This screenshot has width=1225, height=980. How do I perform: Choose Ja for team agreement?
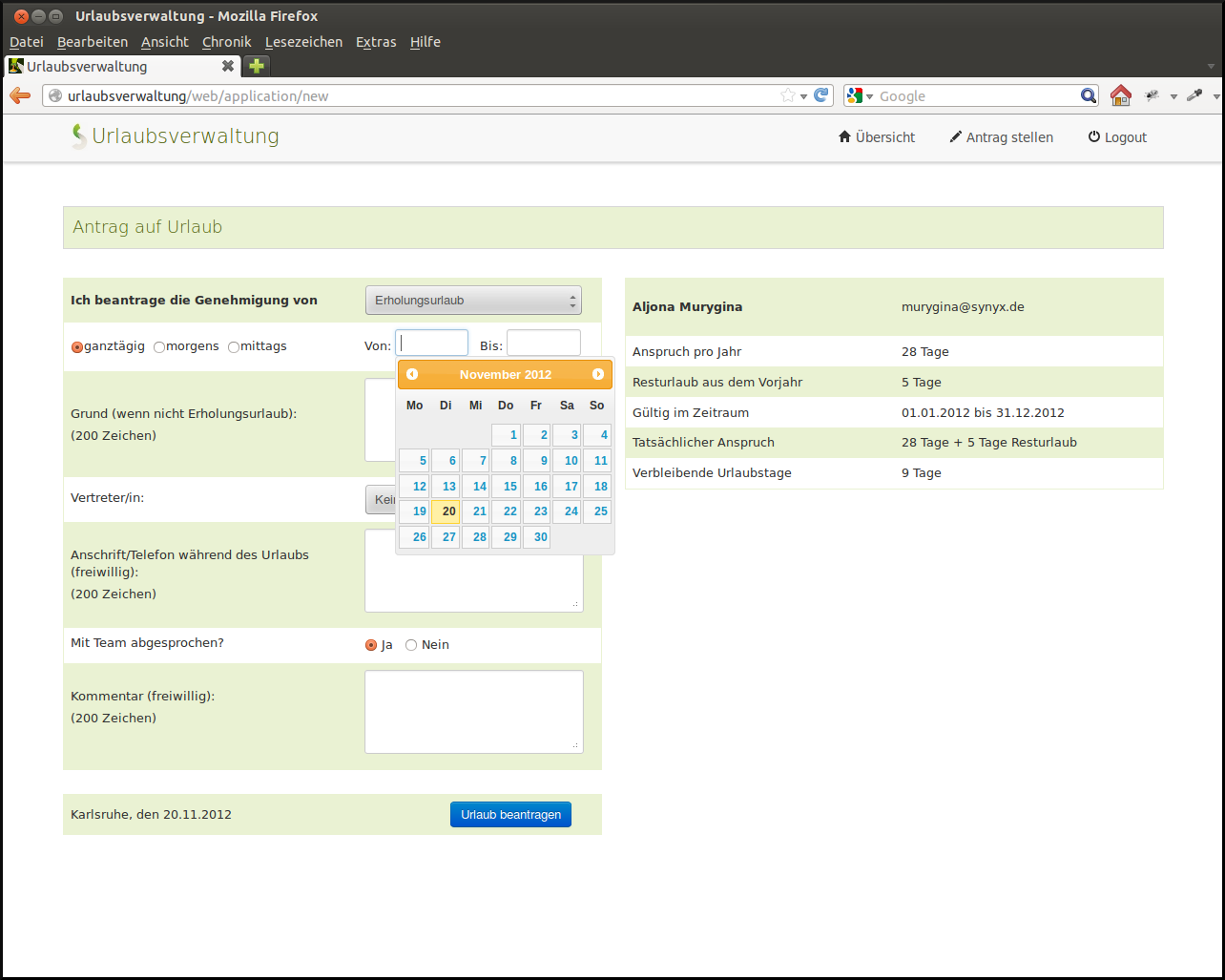click(x=371, y=645)
